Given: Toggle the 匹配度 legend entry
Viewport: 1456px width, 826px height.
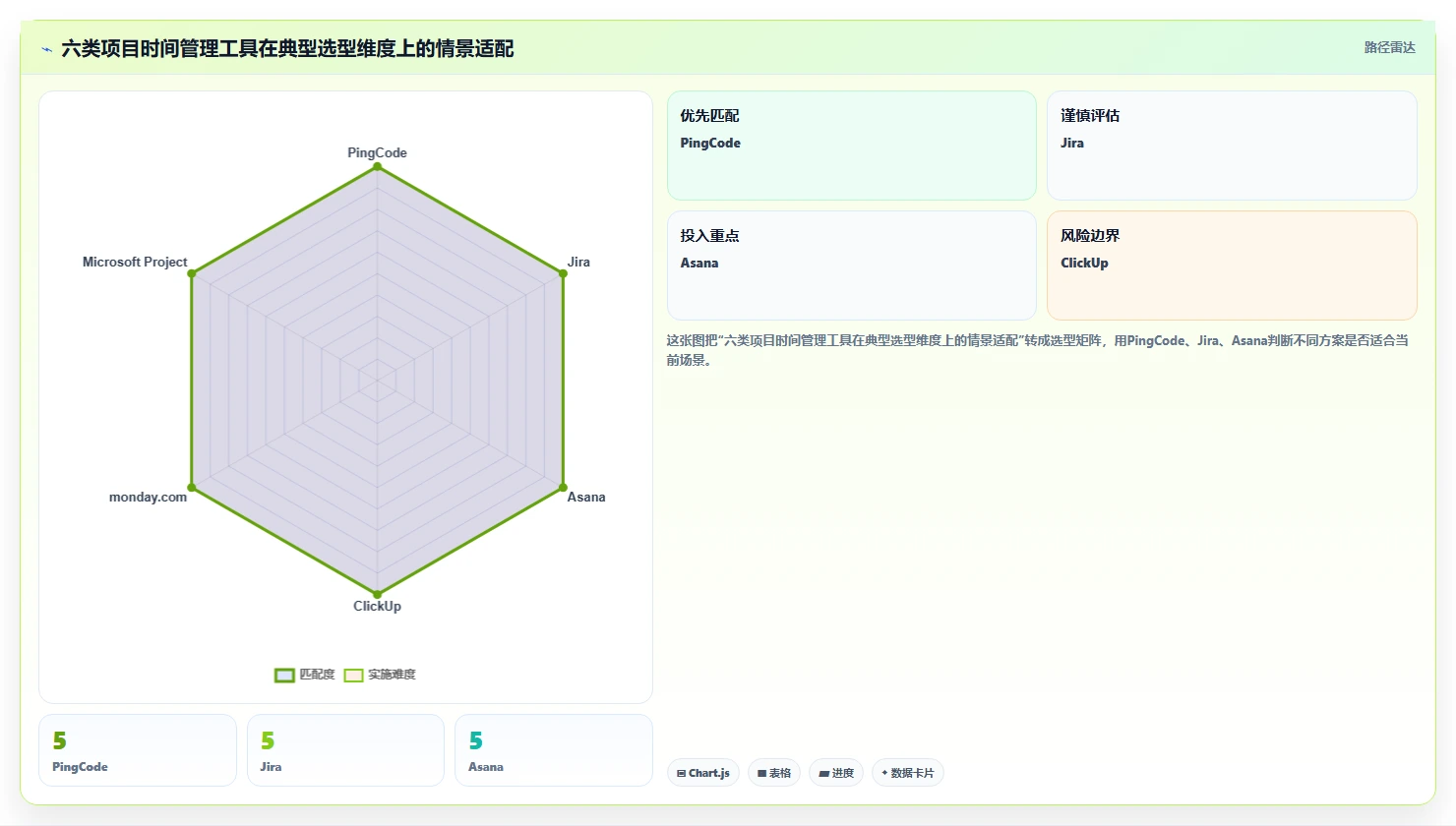Looking at the screenshot, I should click(x=305, y=675).
